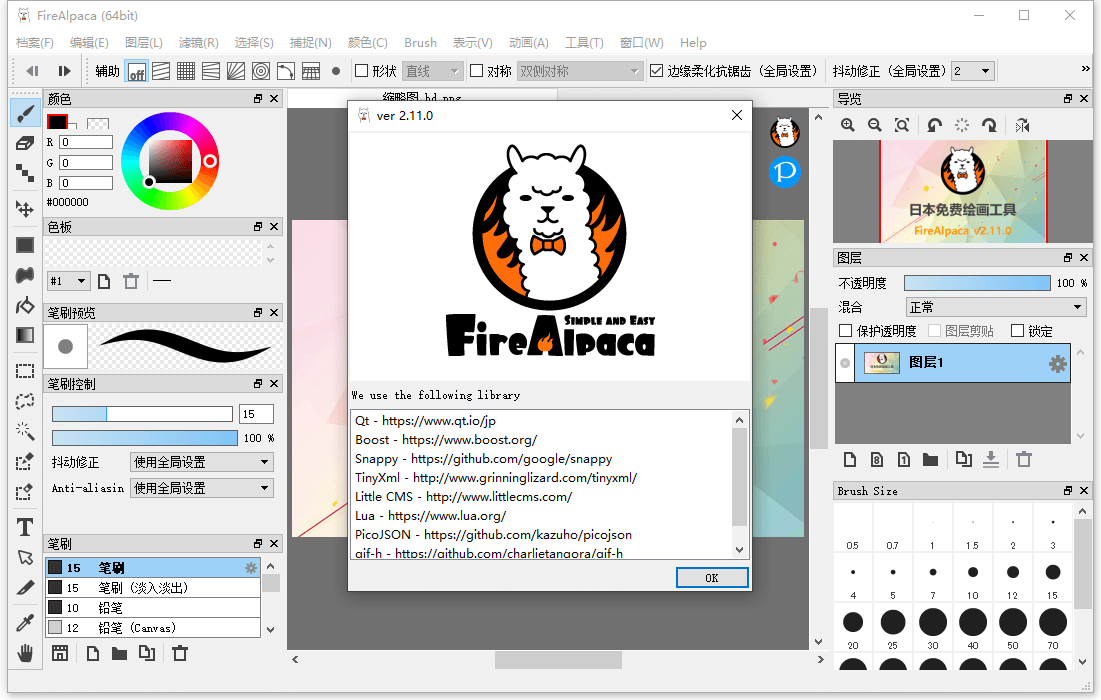Select brush size 15 preset
The width and height of the screenshot is (1101, 700).
[1053, 579]
